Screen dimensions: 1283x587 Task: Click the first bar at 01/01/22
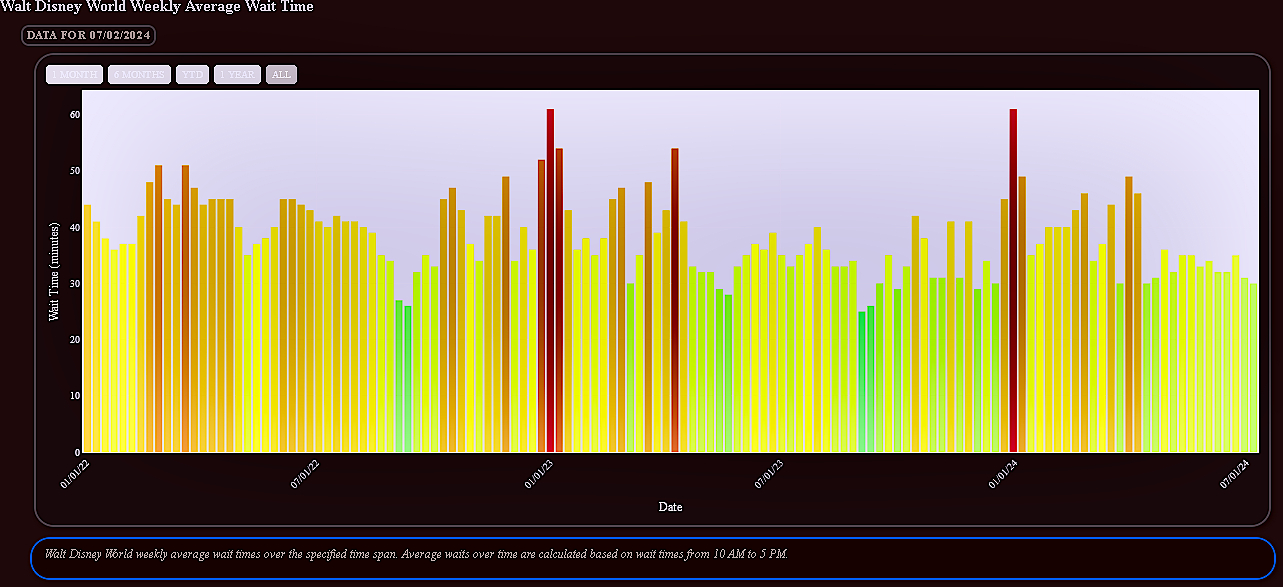tap(87, 328)
